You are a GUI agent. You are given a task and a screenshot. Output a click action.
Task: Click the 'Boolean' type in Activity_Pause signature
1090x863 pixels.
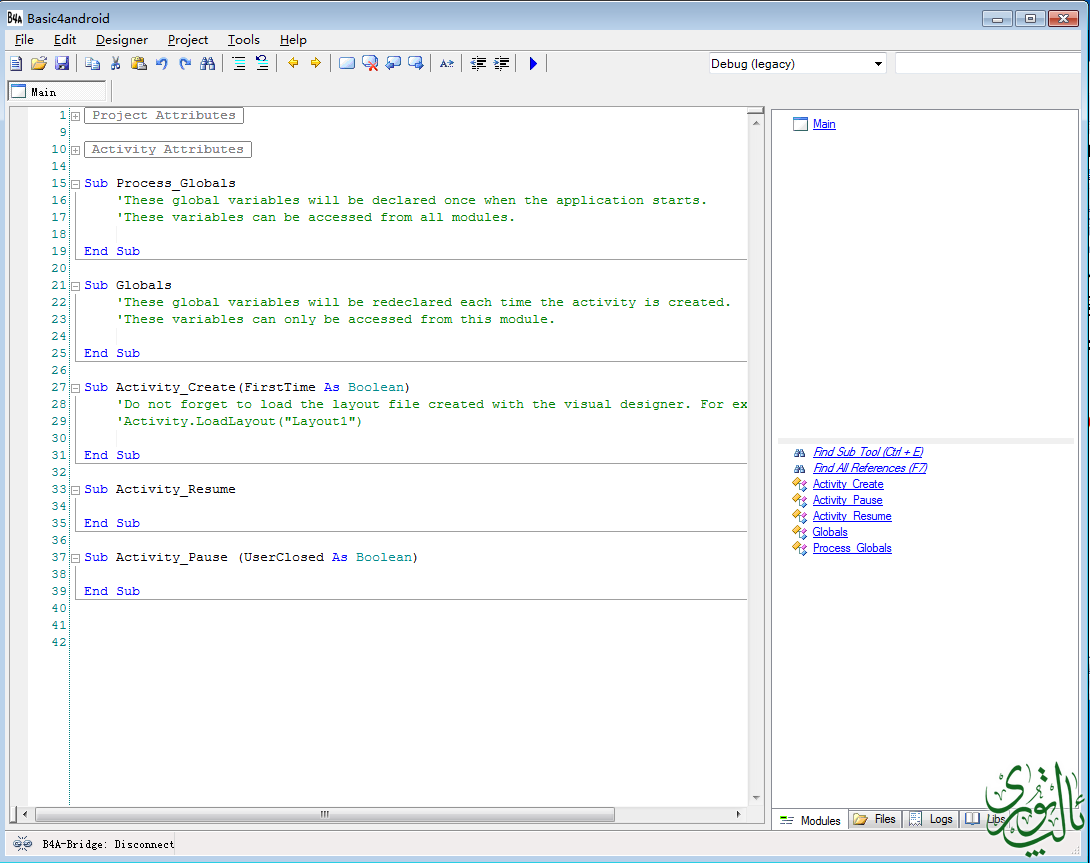[x=384, y=558]
